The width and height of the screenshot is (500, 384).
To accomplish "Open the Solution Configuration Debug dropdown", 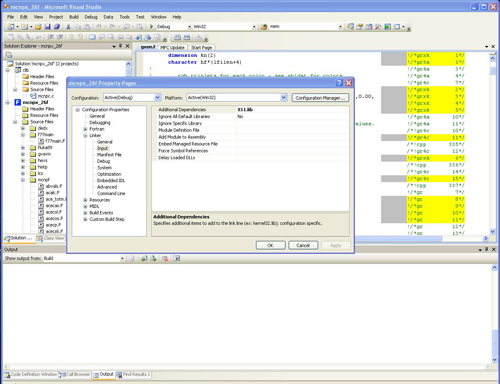I will [x=189, y=27].
